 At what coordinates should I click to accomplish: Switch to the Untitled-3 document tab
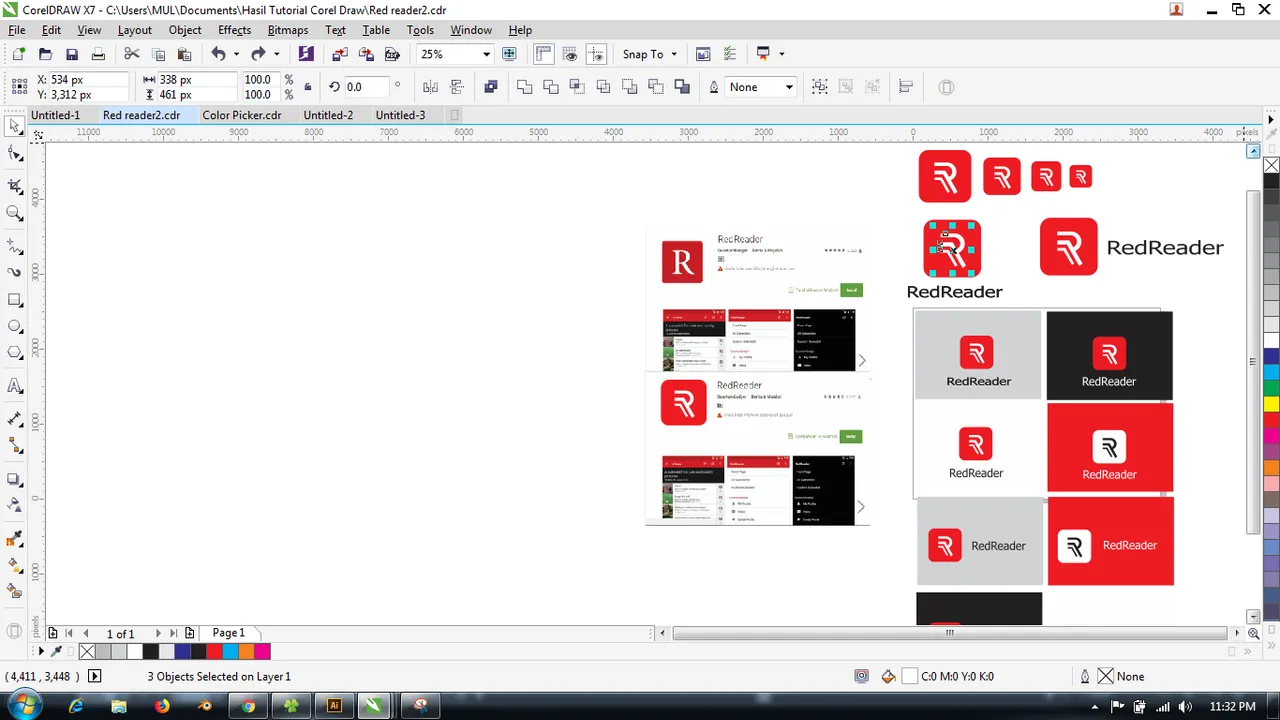pyautogui.click(x=400, y=115)
